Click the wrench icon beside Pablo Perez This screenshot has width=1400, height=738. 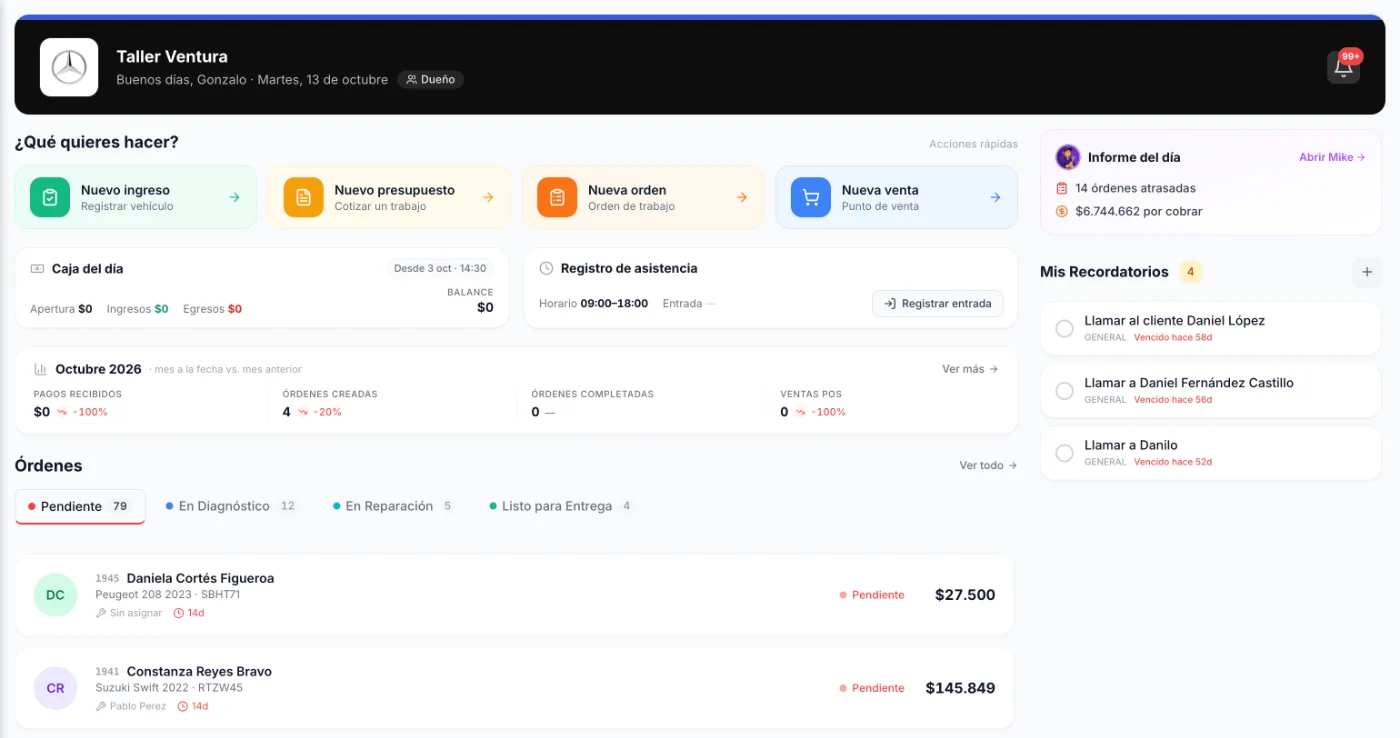(x=101, y=706)
